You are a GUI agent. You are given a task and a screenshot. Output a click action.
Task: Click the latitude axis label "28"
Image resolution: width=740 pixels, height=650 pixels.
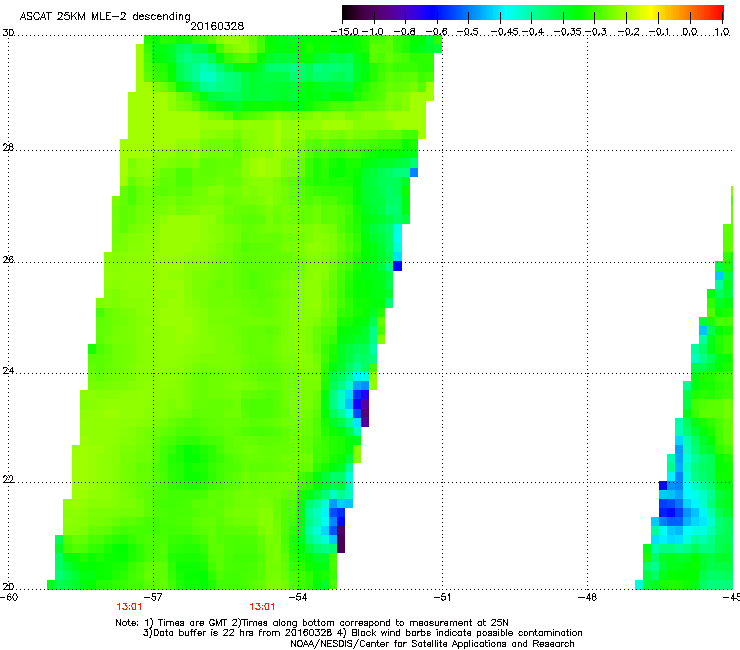coord(8,148)
